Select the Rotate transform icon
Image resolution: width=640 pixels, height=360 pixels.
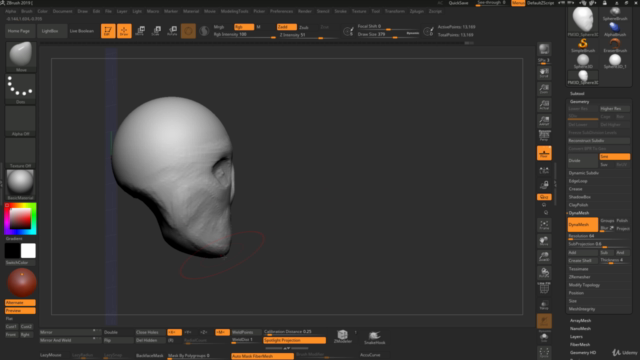pyautogui.click(x=172, y=31)
